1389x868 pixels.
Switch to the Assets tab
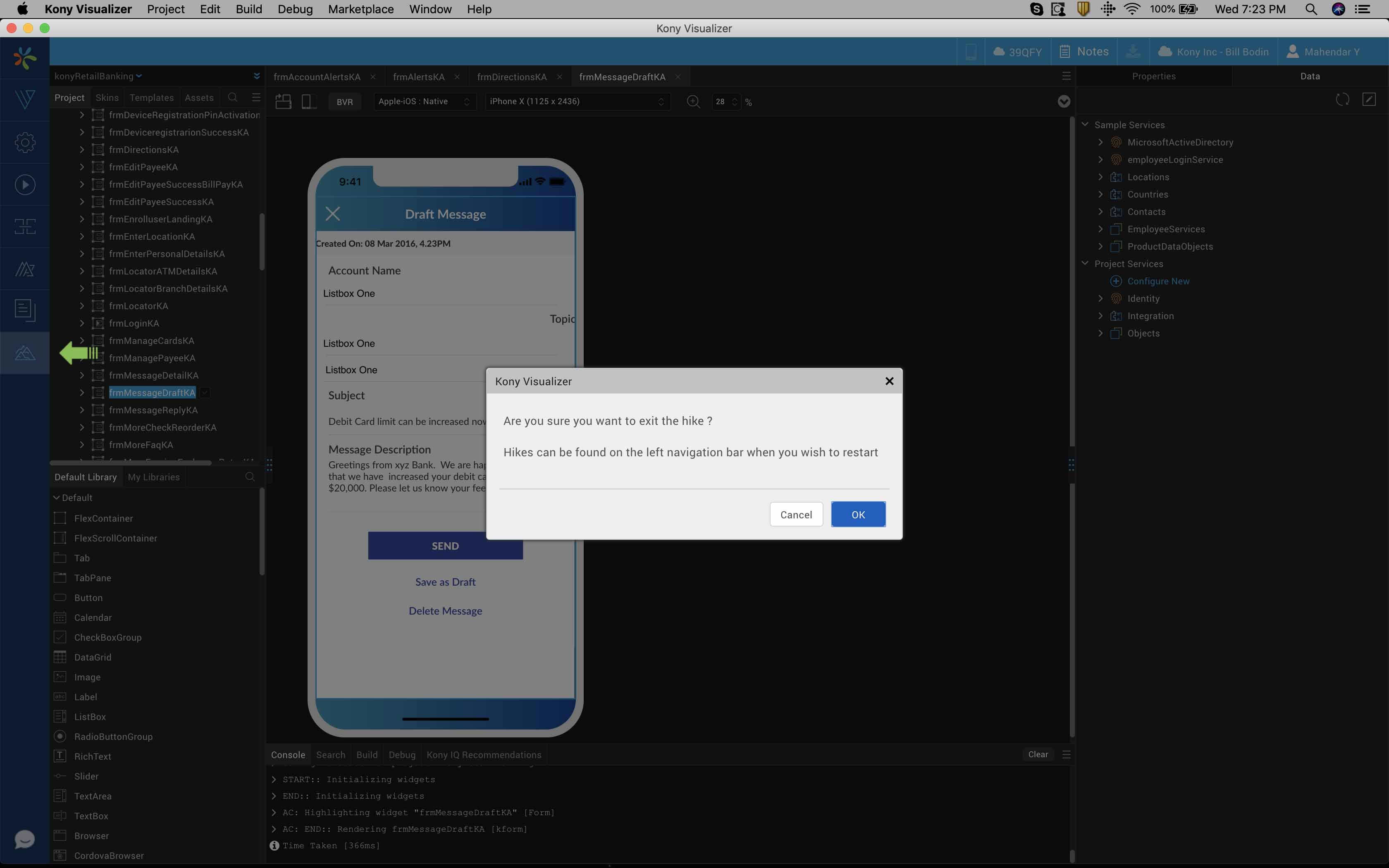coord(198,98)
